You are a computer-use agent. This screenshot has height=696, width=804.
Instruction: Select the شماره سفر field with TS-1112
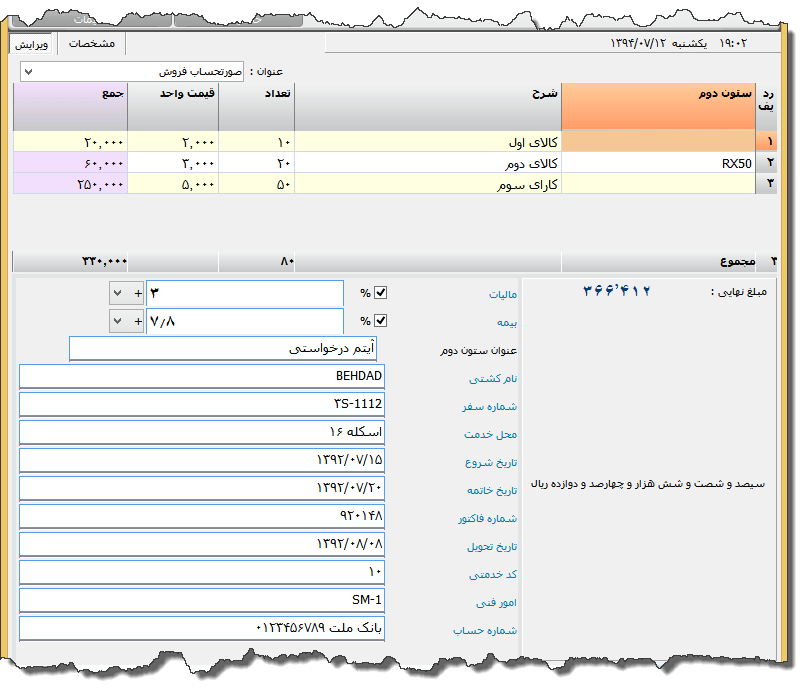201,404
